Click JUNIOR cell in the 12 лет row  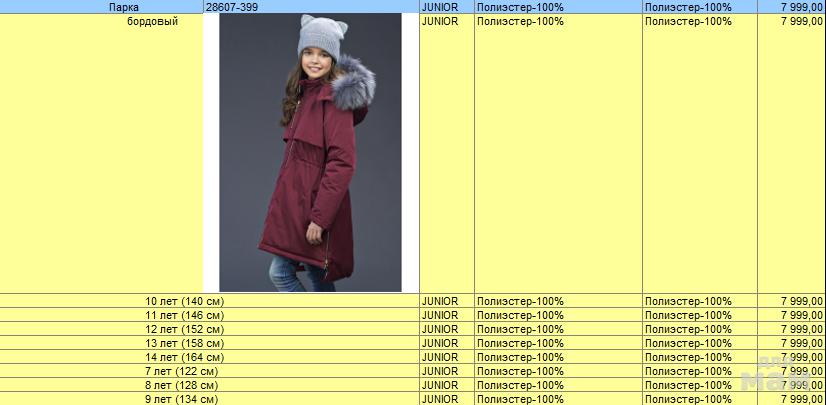pos(440,329)
